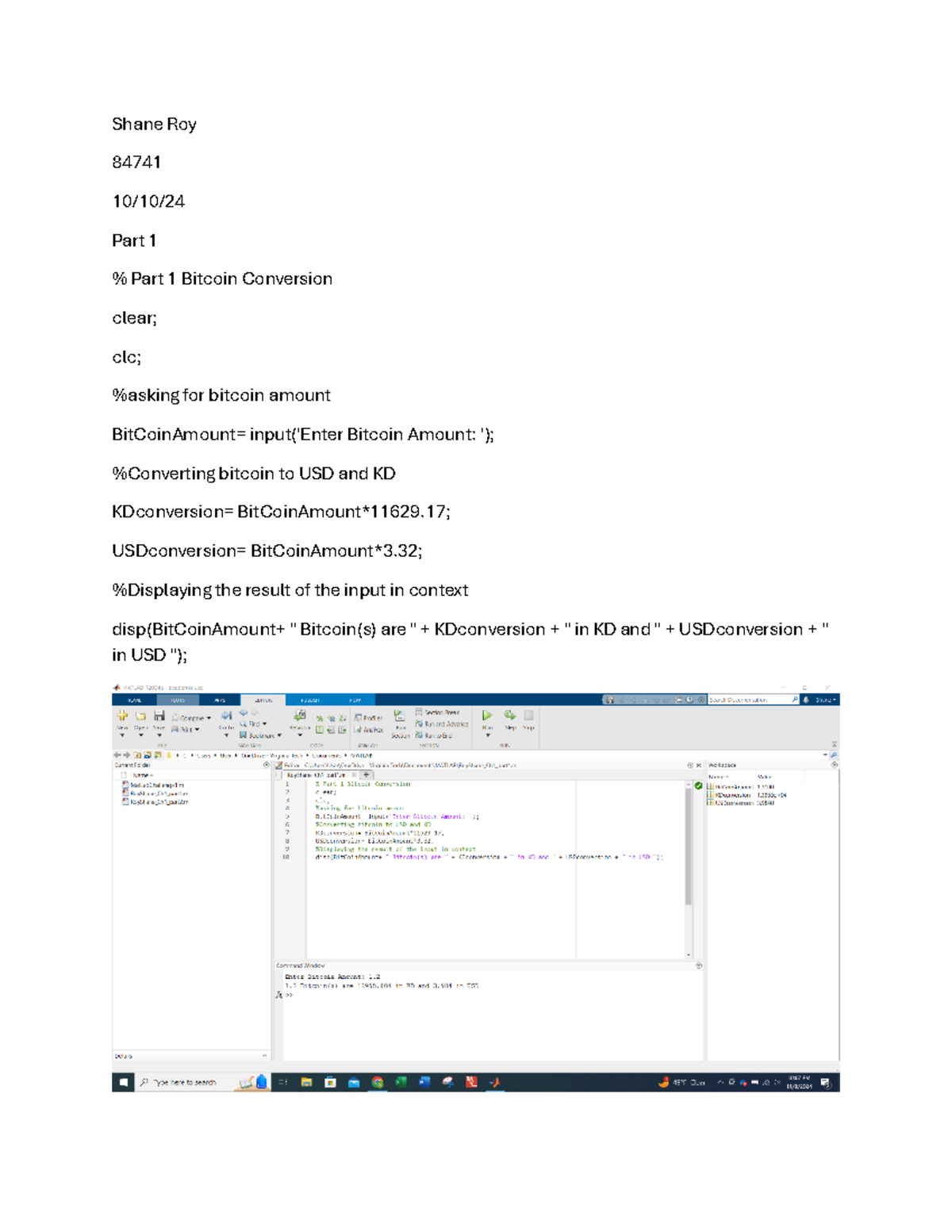Click Run to End

434,735
